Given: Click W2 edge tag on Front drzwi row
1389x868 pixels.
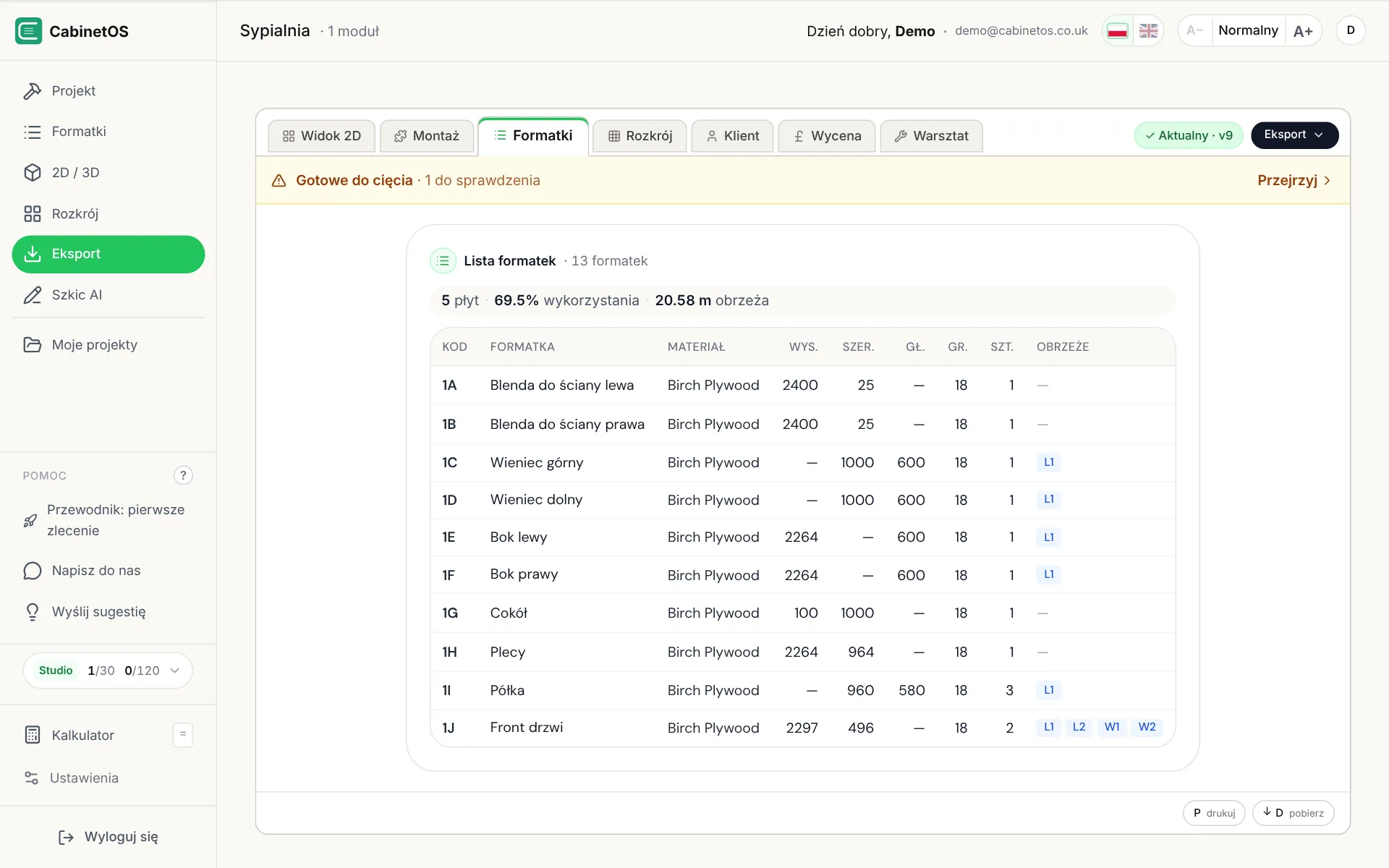Looking at the screenshot, I should coord(1147,727).
